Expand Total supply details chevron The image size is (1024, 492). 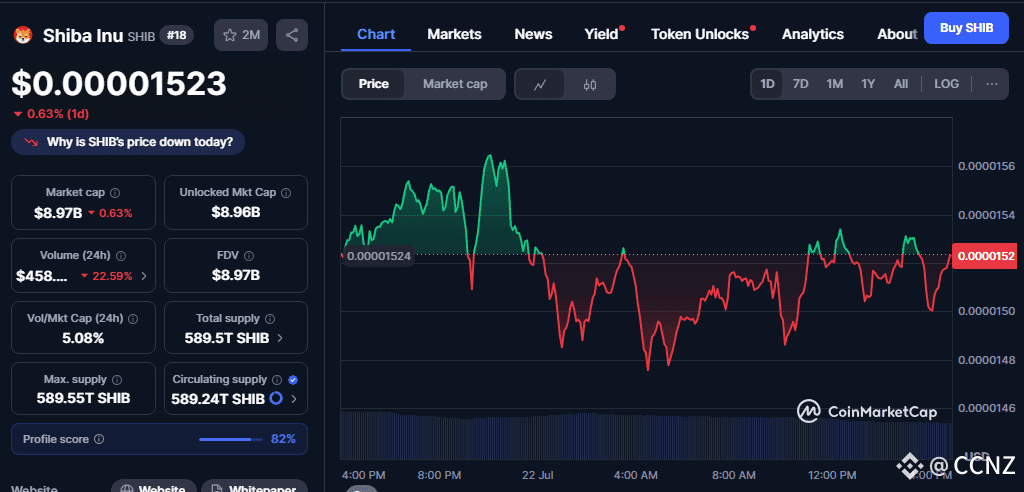click(280, 338)
